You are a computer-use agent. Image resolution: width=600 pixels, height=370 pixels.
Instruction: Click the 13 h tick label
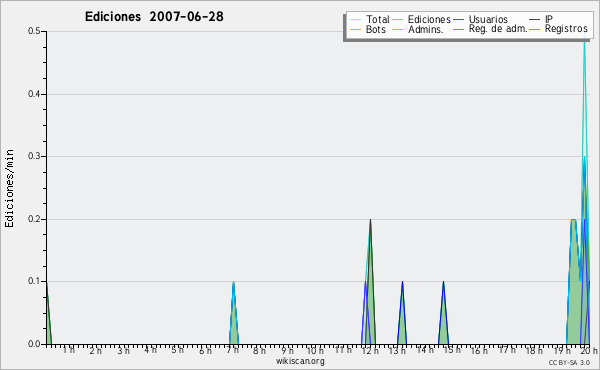pos(397,350)
